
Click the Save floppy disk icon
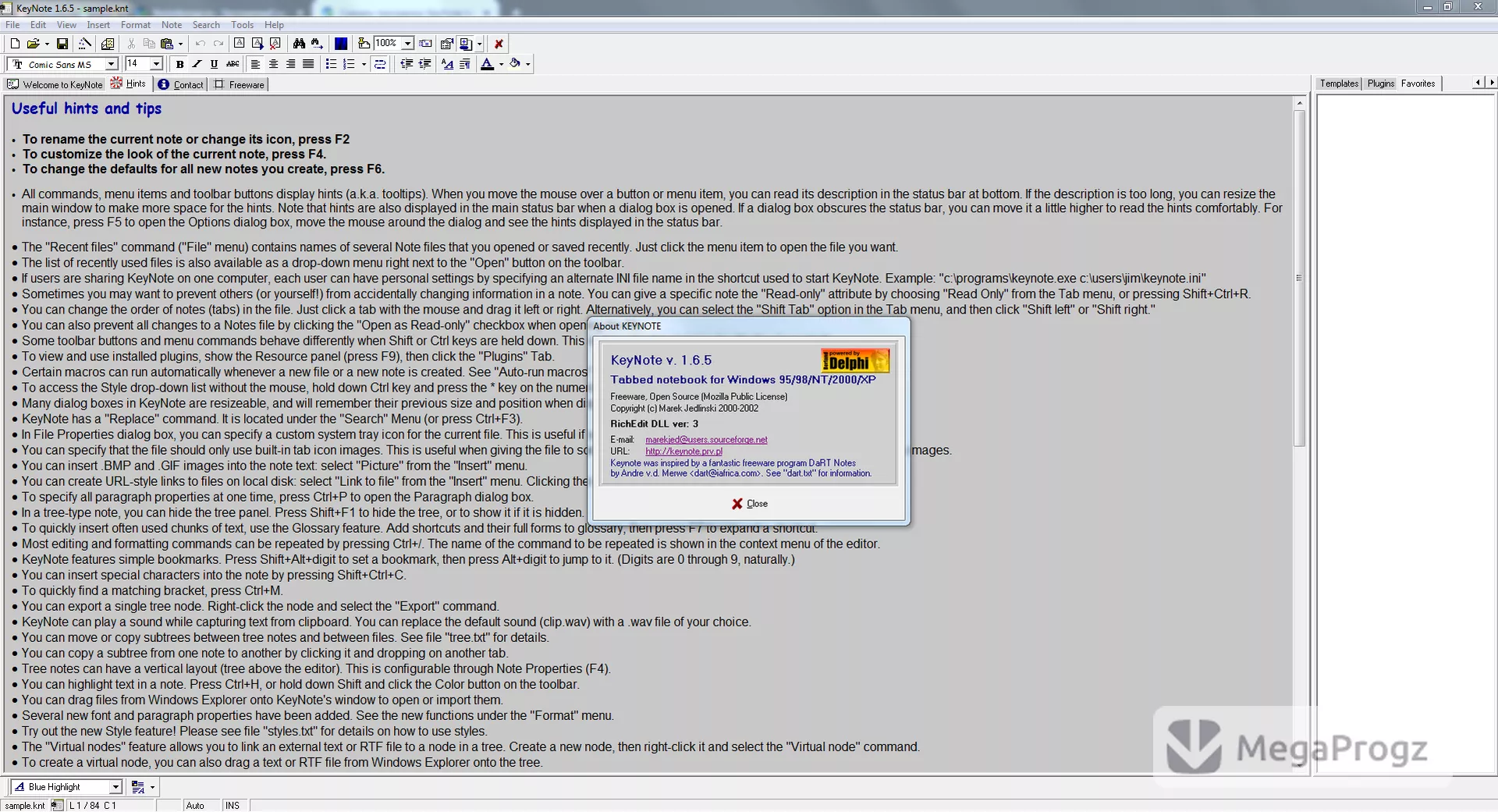pyautogui.click(x=62, y=44)
